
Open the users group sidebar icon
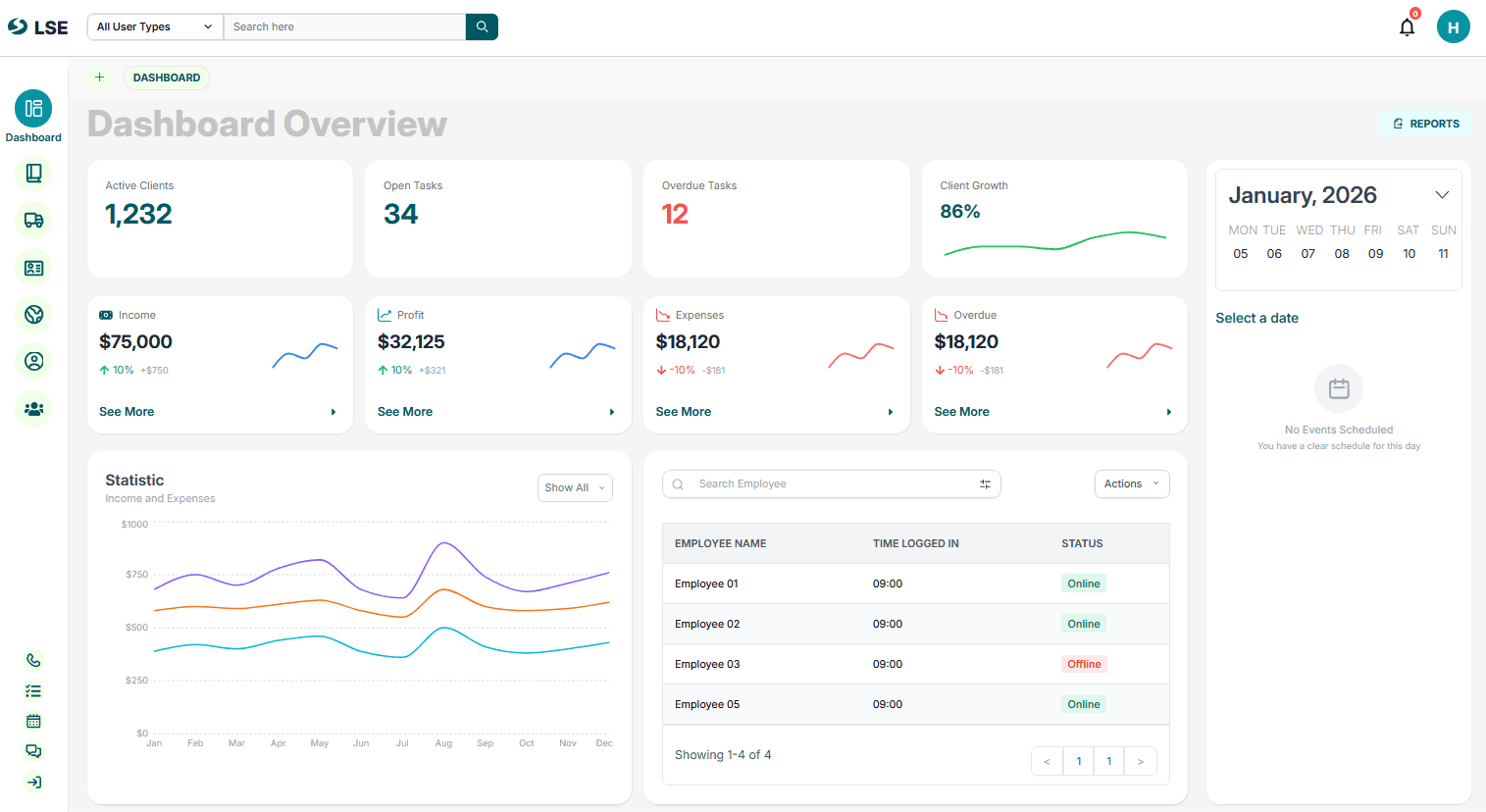(33, 409)
